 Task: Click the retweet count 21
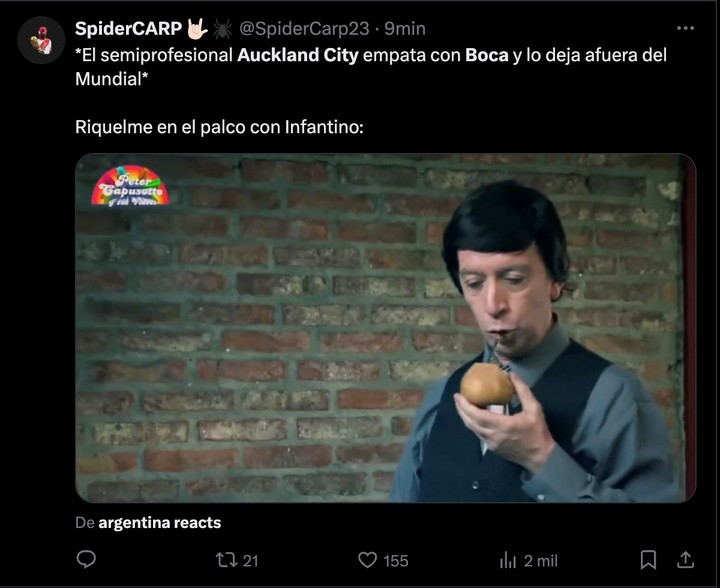click(x=250, y=561)
